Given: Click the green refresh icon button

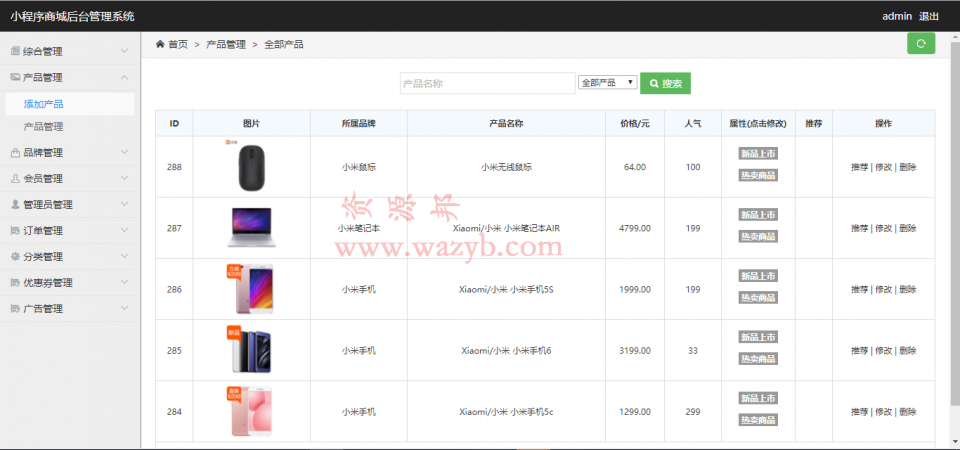Looking at the screenshot, I should pos(921,43).
